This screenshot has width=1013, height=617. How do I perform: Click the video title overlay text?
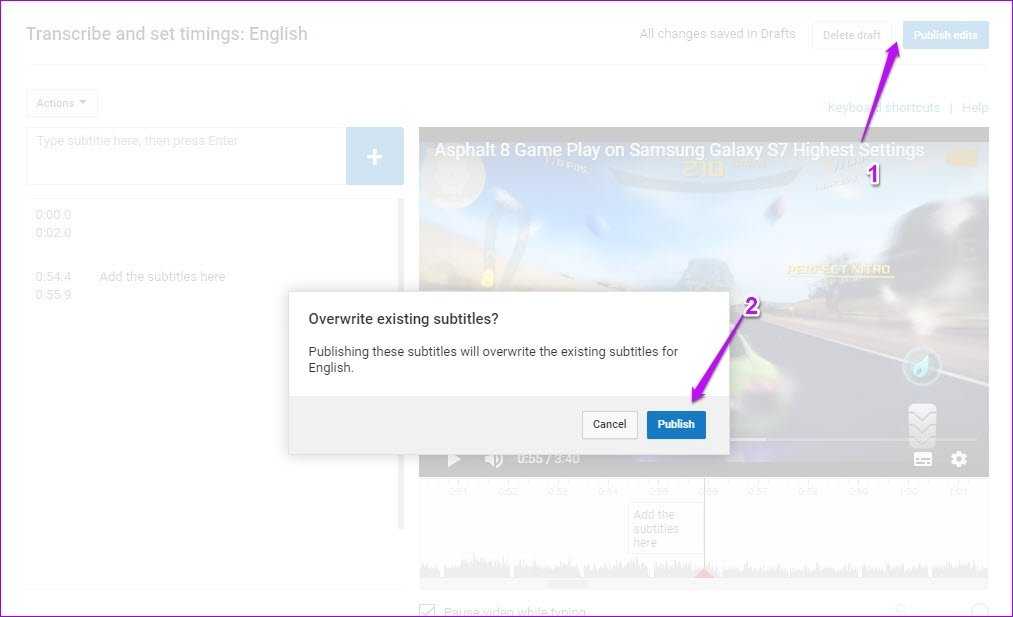pyautogui.click(x=678, y=150)
